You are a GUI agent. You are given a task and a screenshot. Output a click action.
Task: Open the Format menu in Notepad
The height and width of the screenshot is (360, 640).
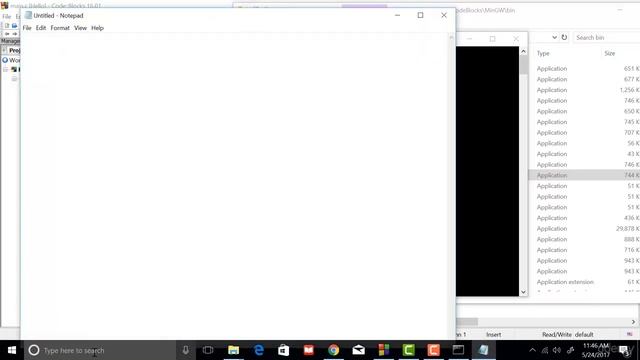click(60, 28)
